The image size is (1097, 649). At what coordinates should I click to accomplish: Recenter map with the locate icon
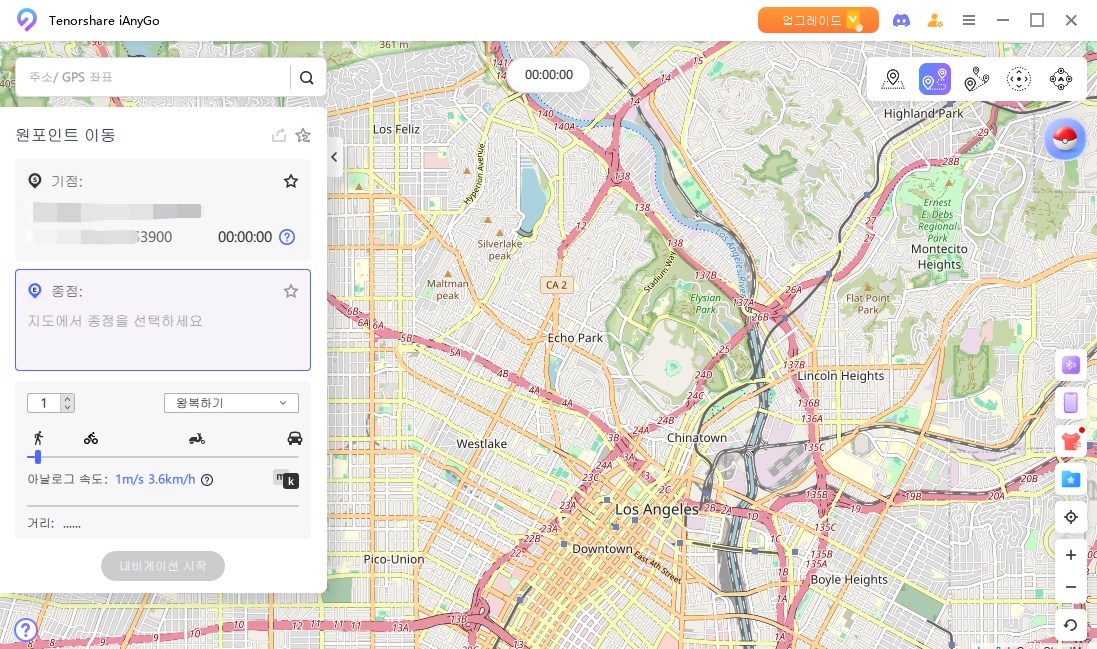pos(1070,517)
